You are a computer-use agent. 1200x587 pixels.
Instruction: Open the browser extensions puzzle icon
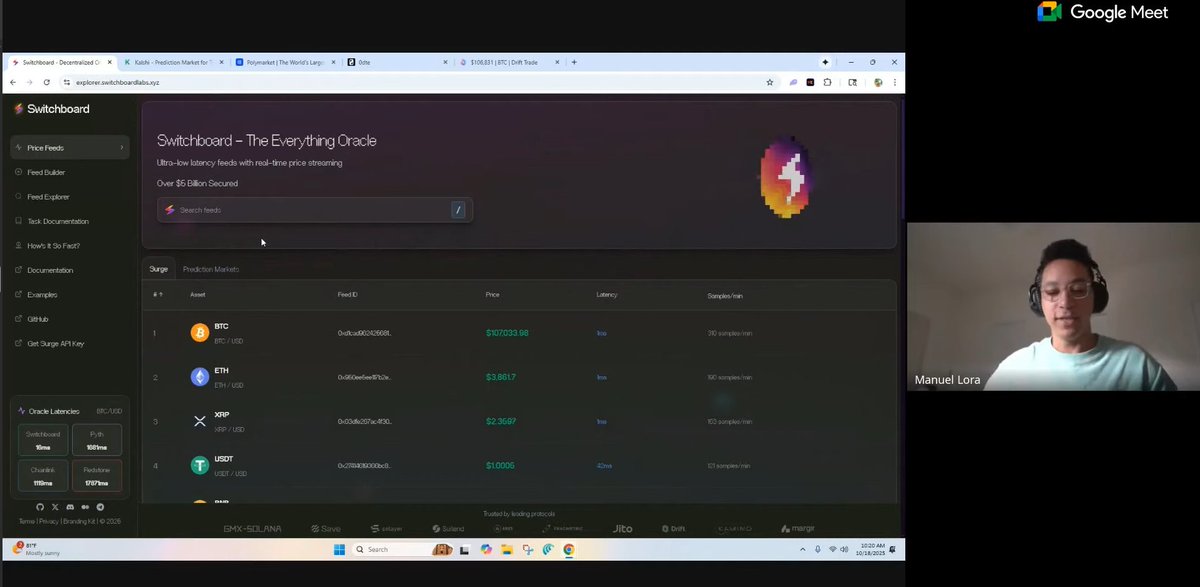coord(827,82)
